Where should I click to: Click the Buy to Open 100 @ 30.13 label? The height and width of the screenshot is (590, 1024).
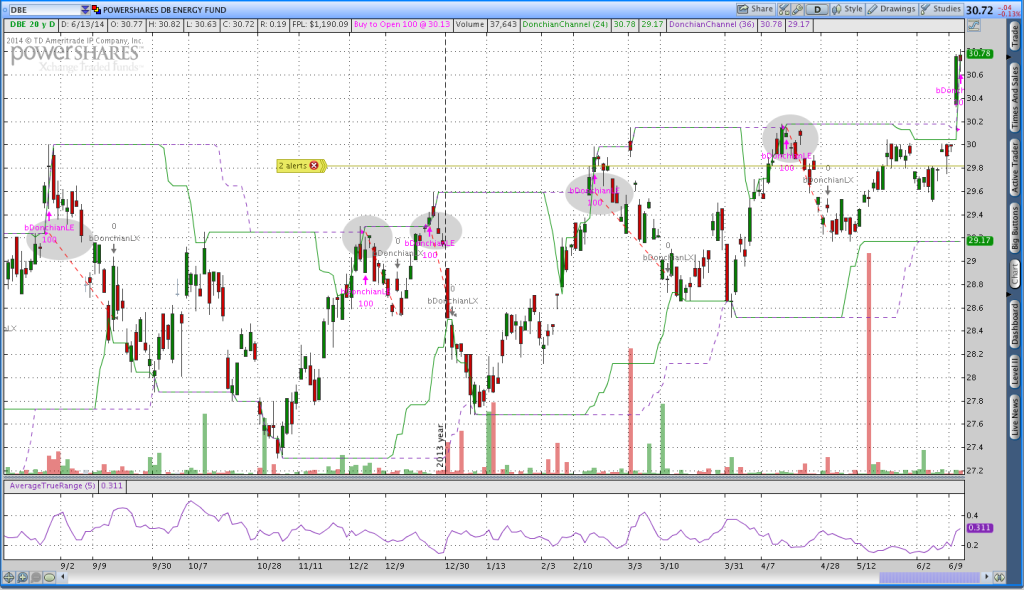point(402,24)
